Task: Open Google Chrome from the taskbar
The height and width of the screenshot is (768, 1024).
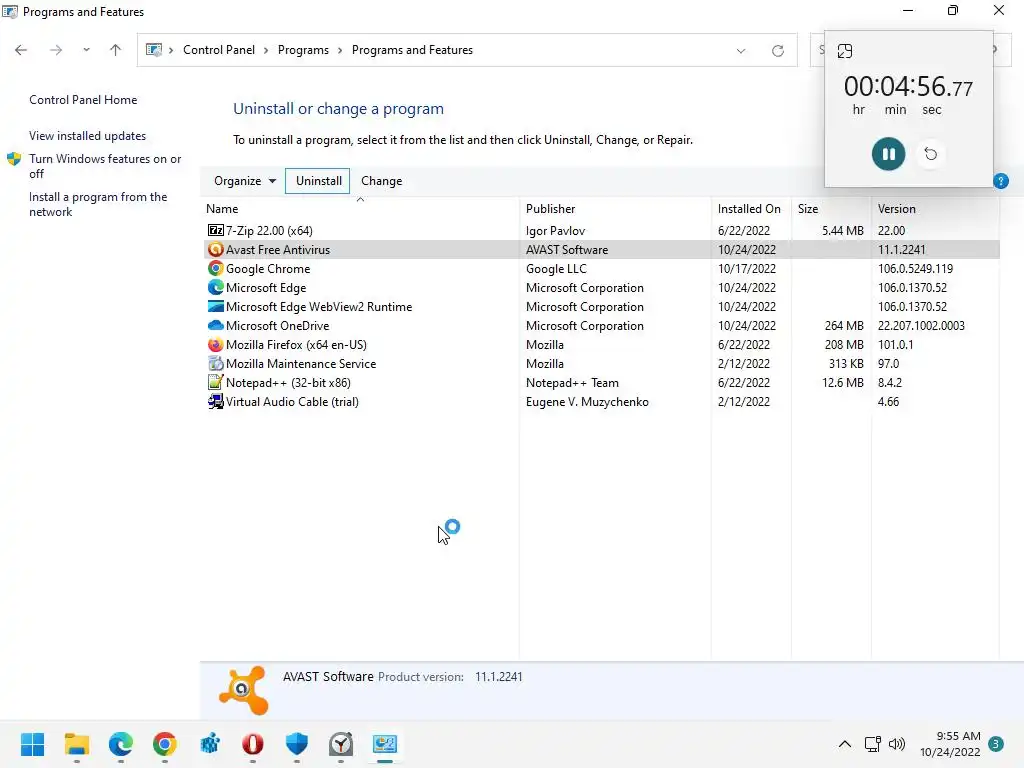Action: pyautogui.click(x=165, y=744)
